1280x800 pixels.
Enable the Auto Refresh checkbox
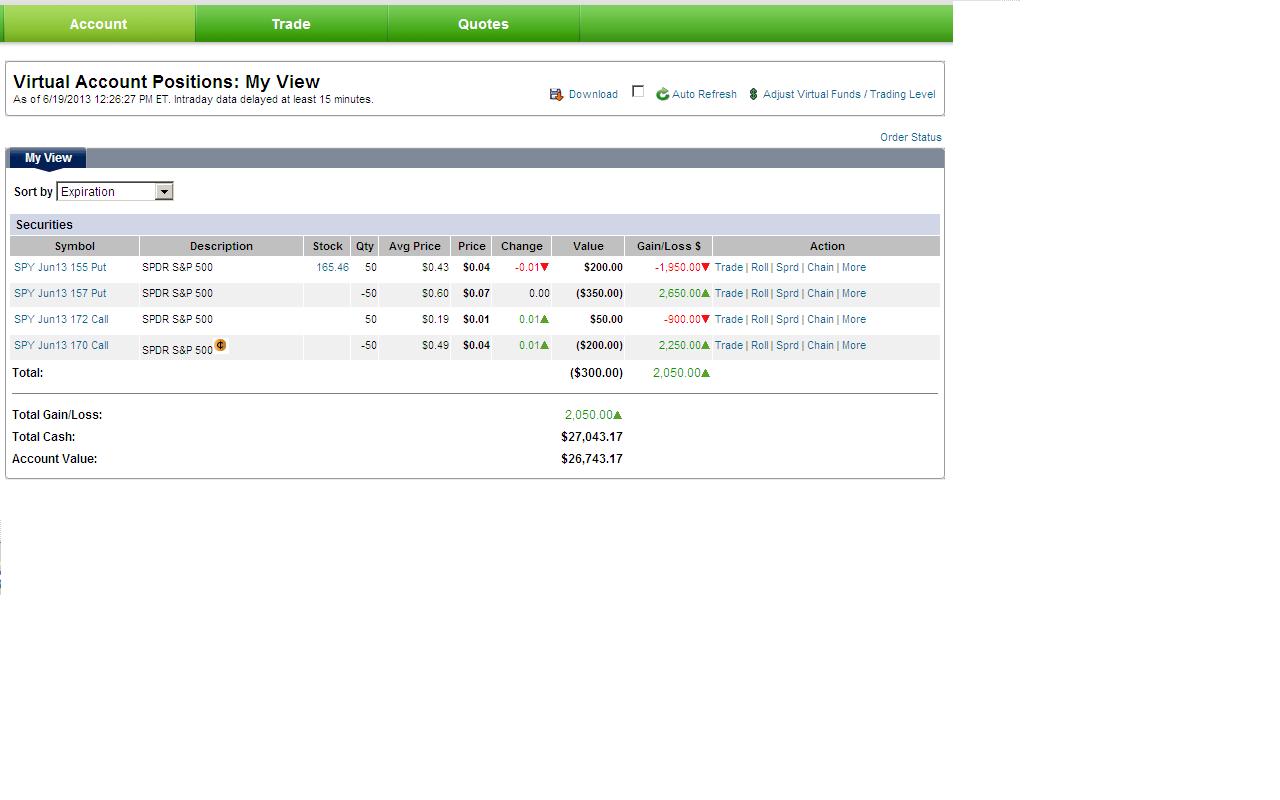click(x=638, y=92)
